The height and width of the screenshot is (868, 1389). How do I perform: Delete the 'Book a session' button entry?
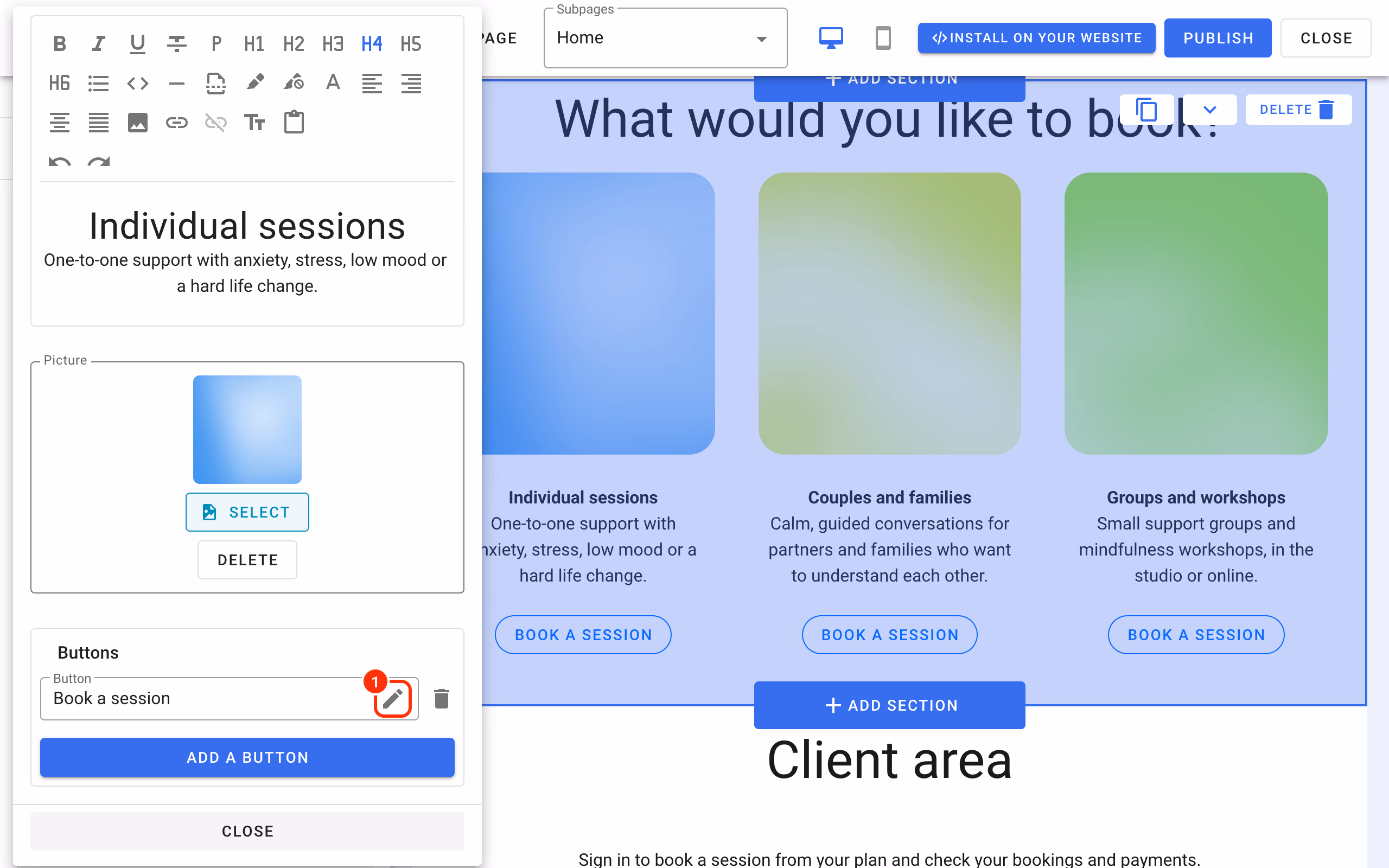[x=441, y=699]
